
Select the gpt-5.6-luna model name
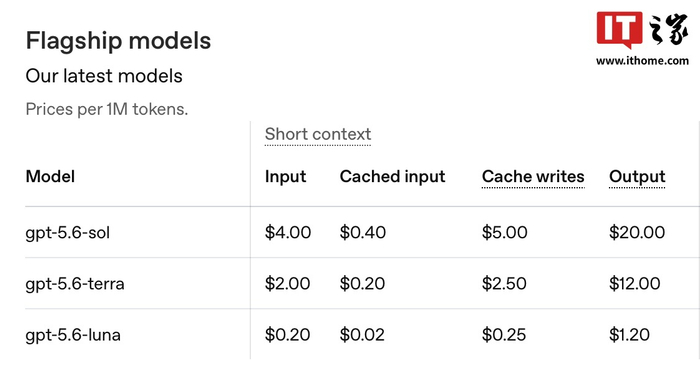click(x=73, y=335)
